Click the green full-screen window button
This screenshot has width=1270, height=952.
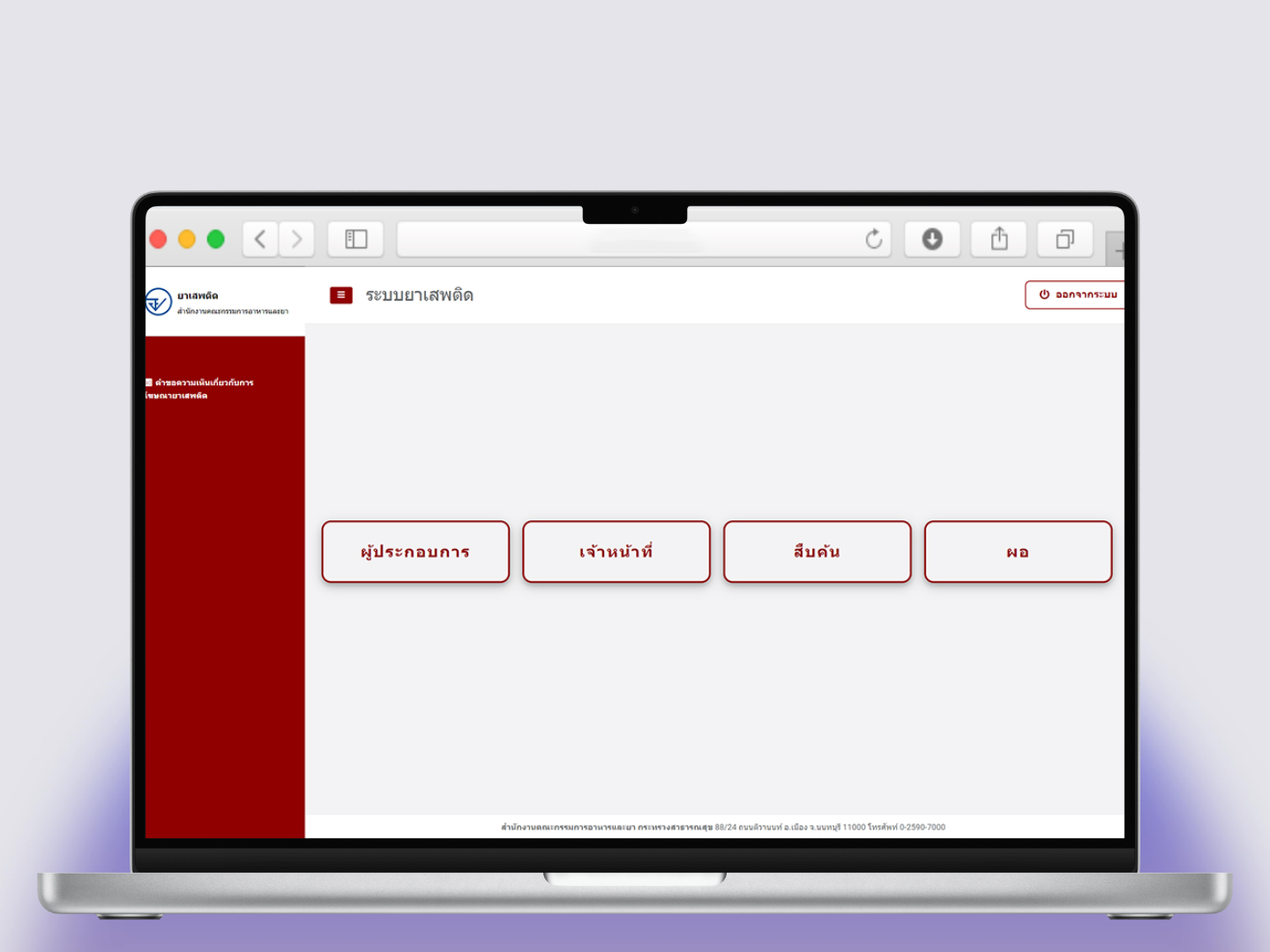(x=216, y=239)
